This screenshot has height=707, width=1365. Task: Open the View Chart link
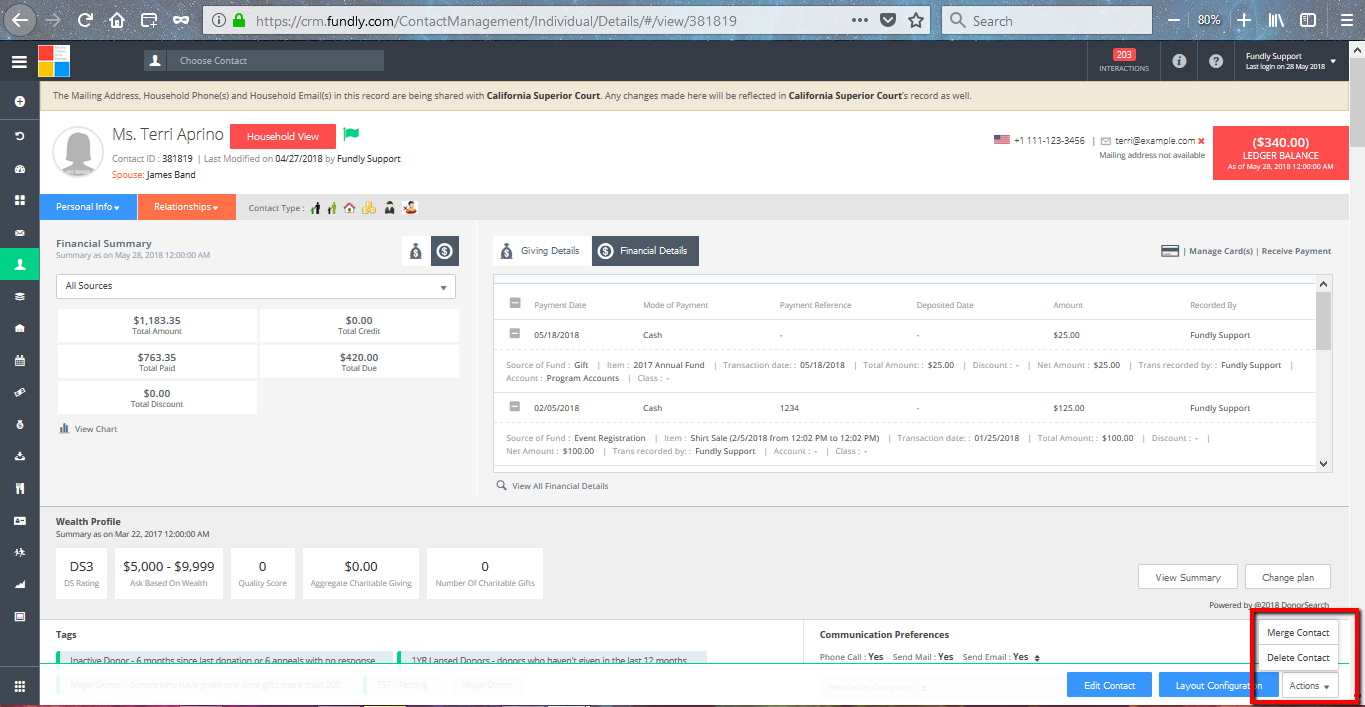(x=96, y=429)
